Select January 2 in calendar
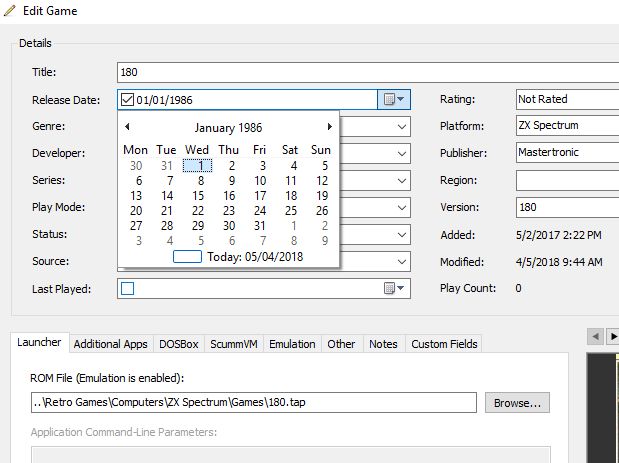The width and height of the screenshot is (619, 463). click(x=232, y=166)
